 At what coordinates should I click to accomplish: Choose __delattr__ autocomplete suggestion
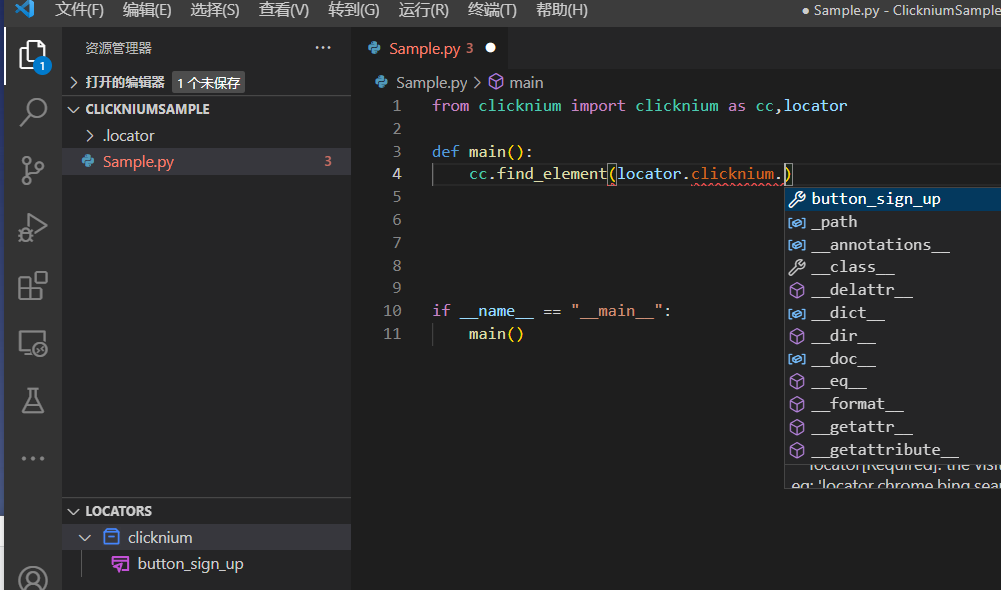click(x=892, y=291)
